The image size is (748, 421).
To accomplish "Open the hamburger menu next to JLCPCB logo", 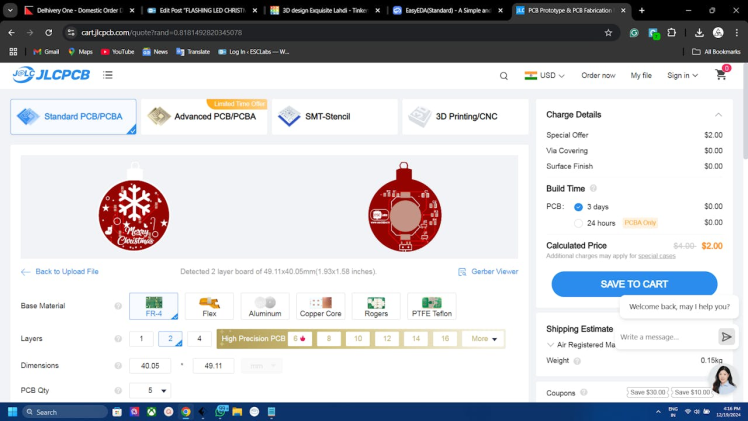I will pyautogui.click(x=108, y=75).
